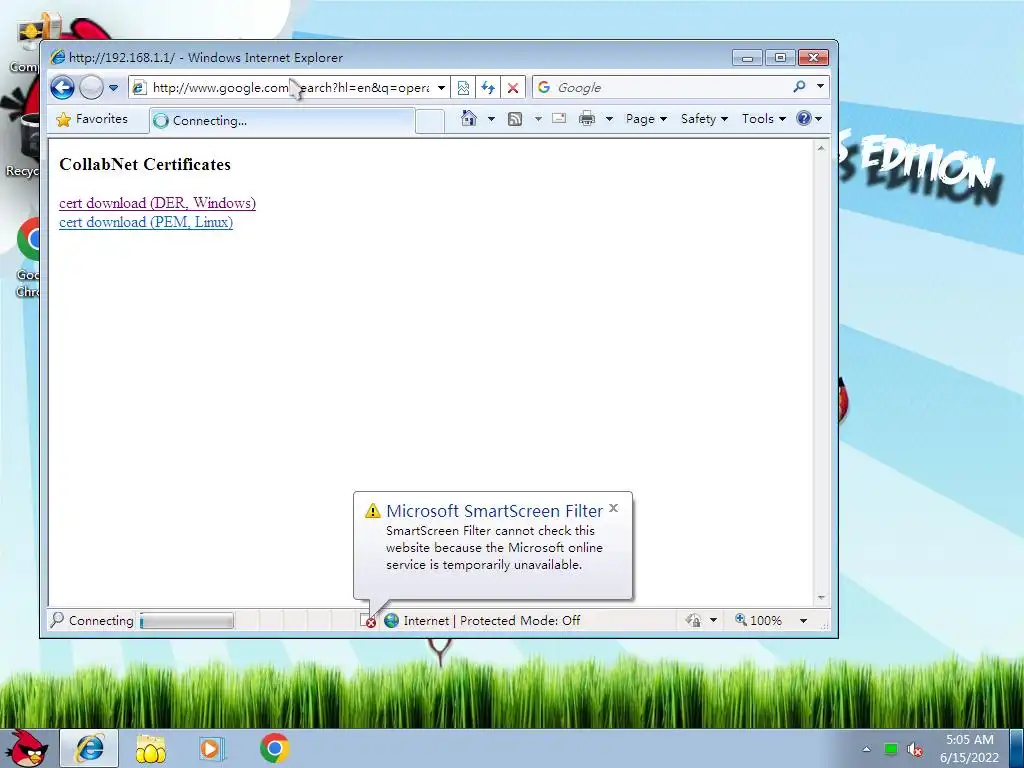This screenshot has width=1024, height=768.
Task: Click the Microsoft SmartScreen Filter balloon title
Action: 494,511
